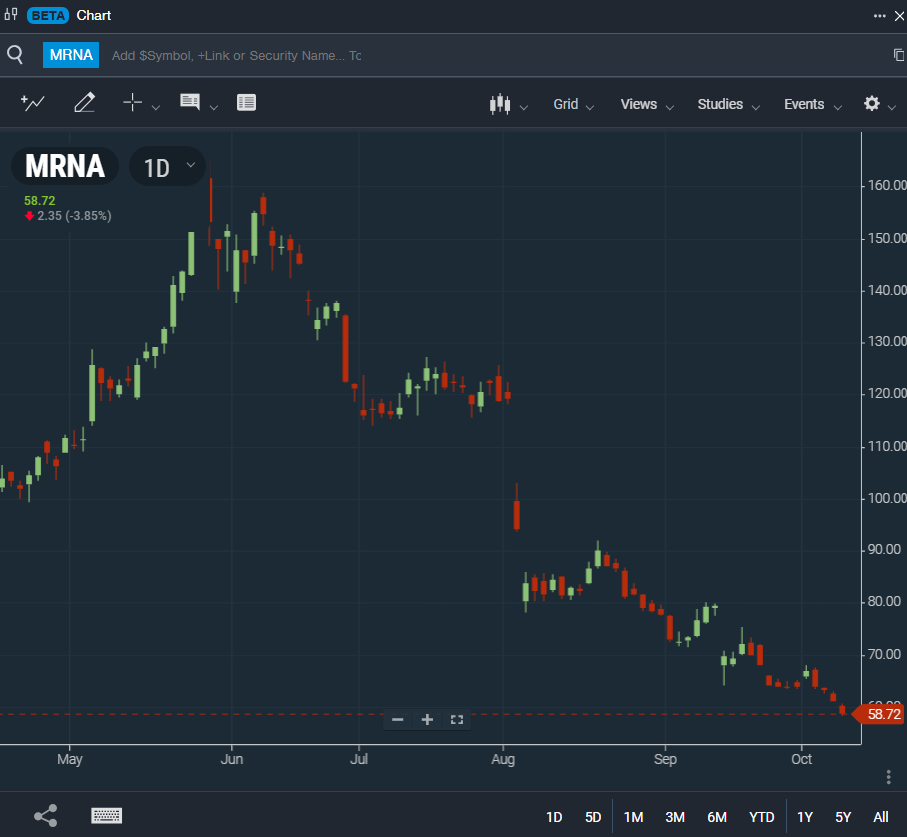Select the 5D time range
The height and width of the screenshot is (837, 907).
[593, 817]
